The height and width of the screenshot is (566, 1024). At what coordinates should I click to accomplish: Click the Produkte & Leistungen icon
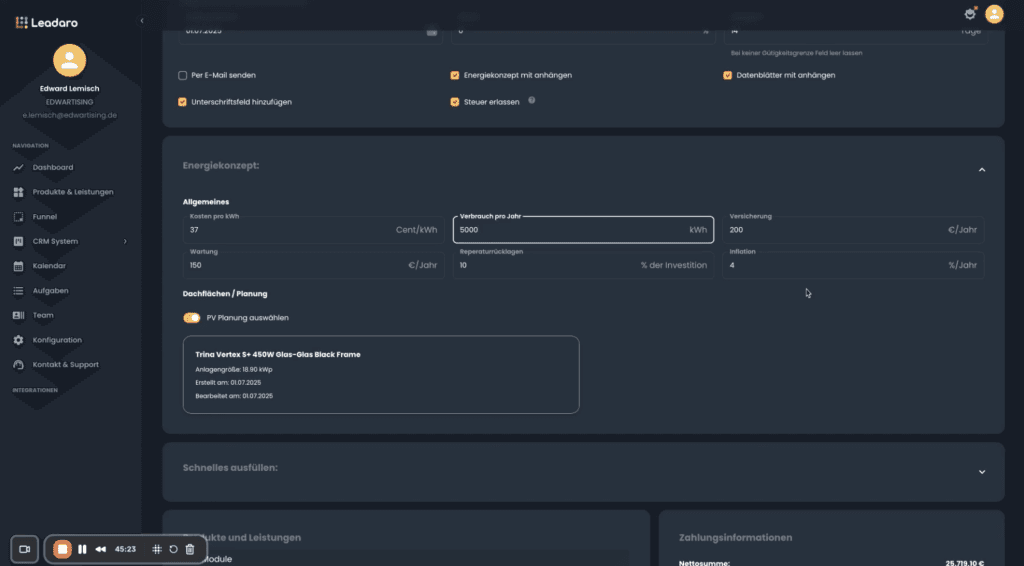coord(18,192)
